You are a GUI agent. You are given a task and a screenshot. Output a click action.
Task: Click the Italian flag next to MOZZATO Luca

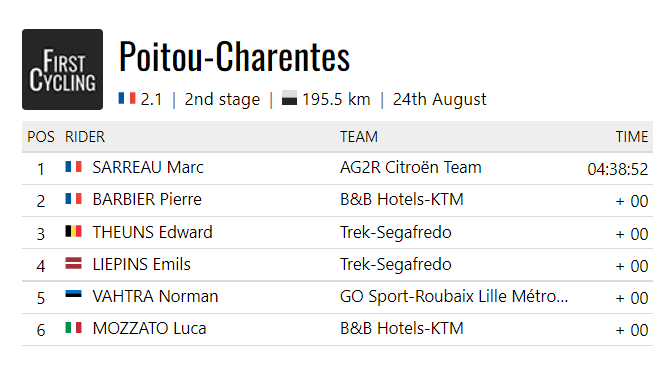[73, 328]
